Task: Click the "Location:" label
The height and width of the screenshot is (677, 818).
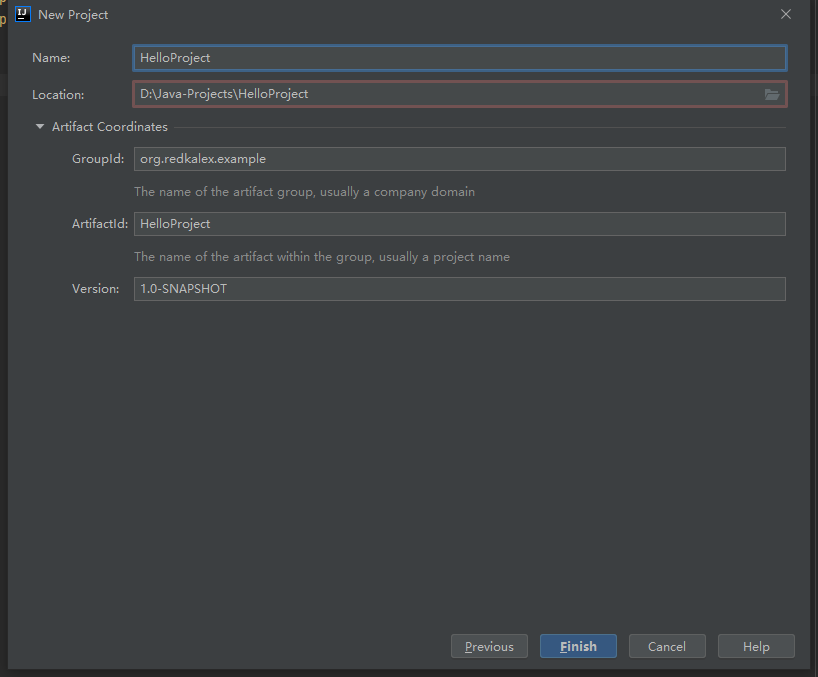Action: pyautogui.click(x=58, y=95)
